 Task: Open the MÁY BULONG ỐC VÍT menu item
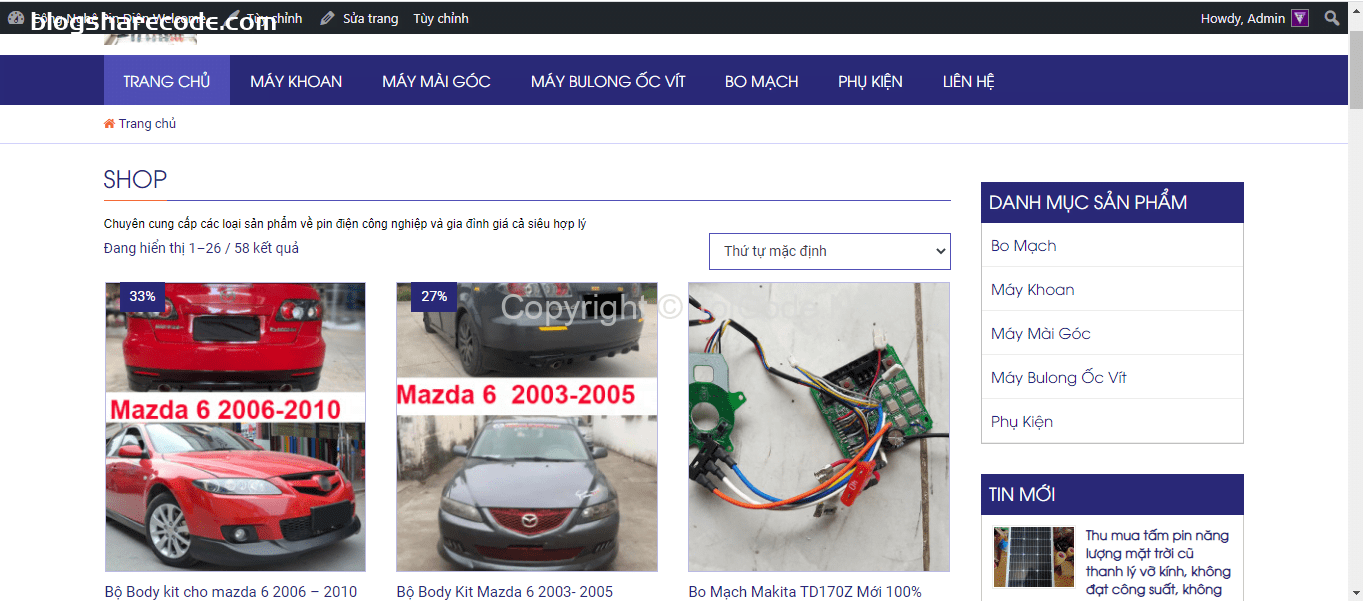(x=608, y=81)
